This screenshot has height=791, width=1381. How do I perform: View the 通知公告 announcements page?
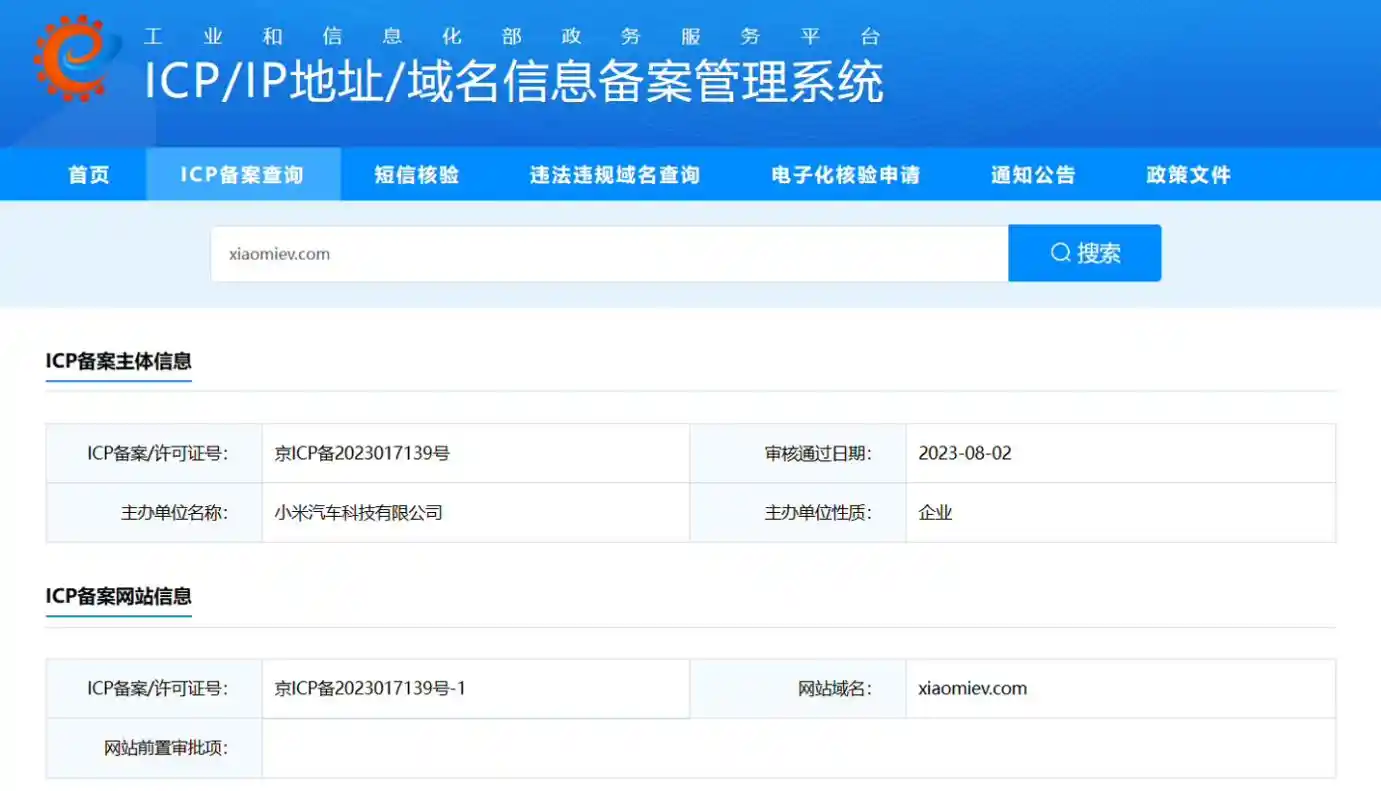click(1032, 173)
